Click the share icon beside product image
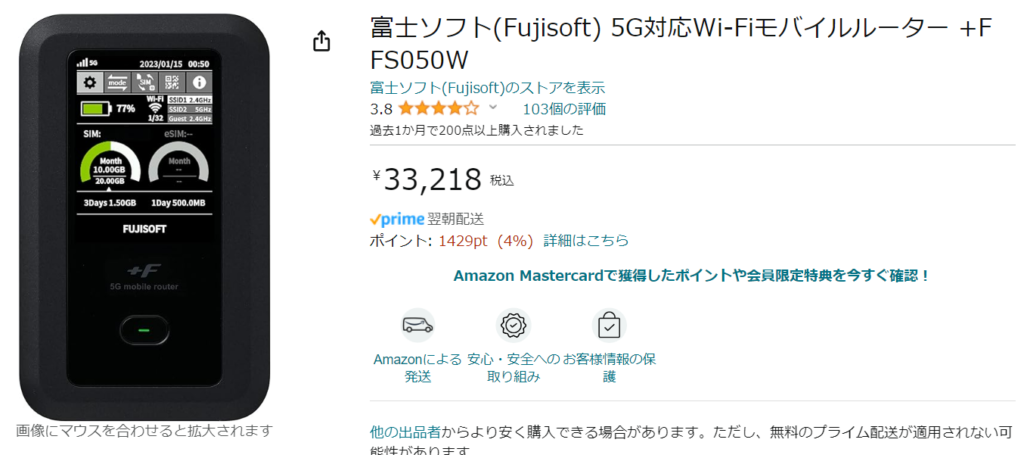The height and width of the screenshot is (455, 1024). coord(321,42)
